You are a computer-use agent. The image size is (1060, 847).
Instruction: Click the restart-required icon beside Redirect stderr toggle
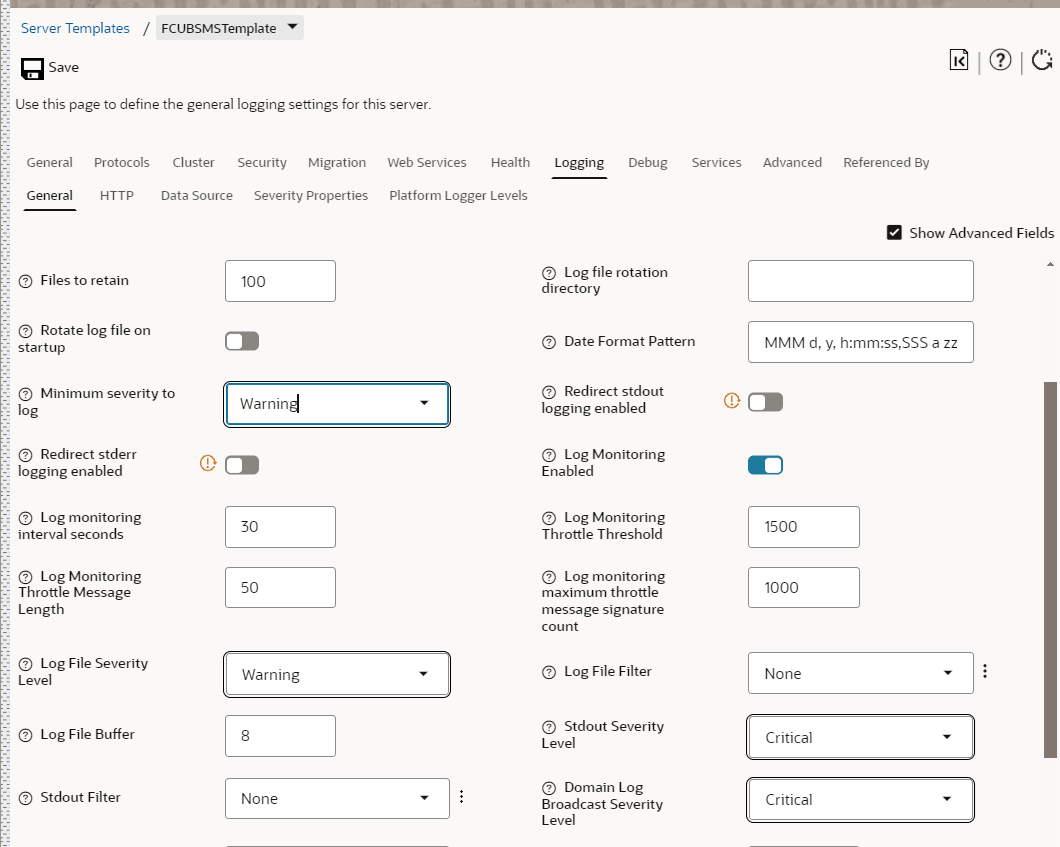pyautogui.click(x=208, y=463)
